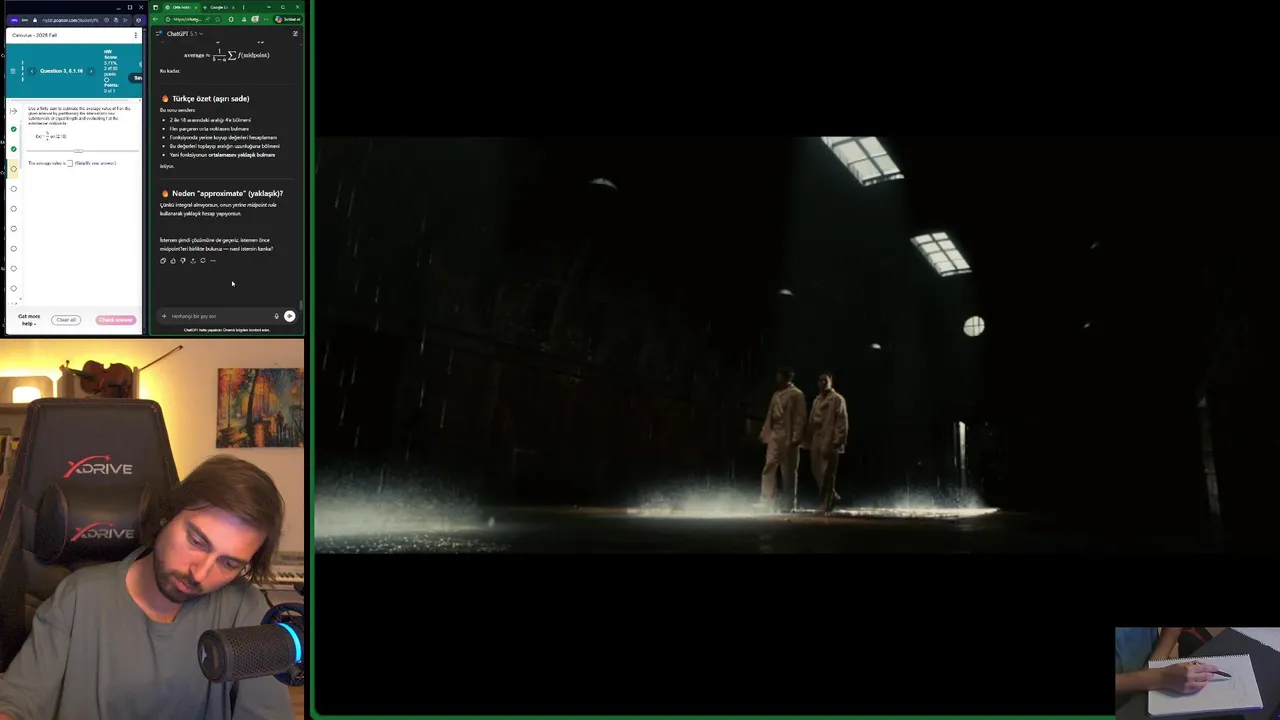Image resolution: width=1280 pixels, height=720 pixels.
Task: Click the Pearson side panel arrow icon
Action: 13,111
